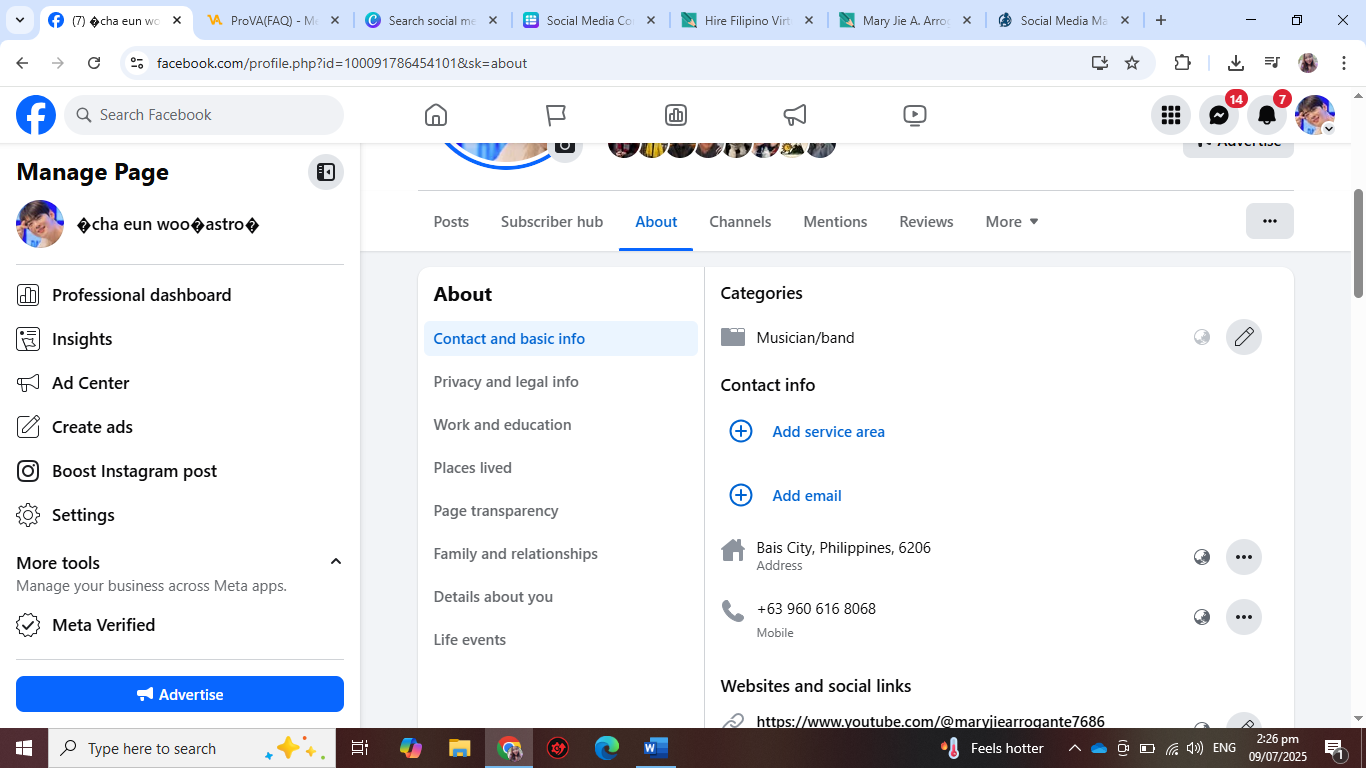Select the About tab
1366x768 pixels.
point(656,222)
